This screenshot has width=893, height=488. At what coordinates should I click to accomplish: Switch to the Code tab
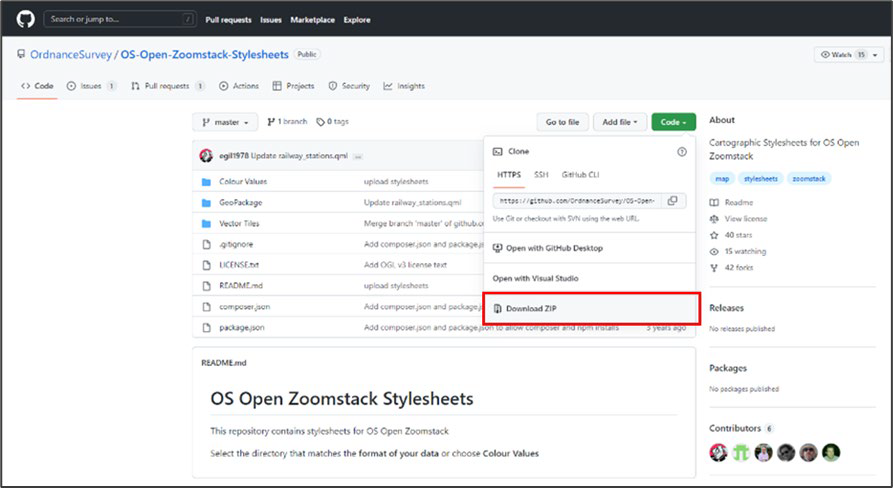(x=37, y=86)
